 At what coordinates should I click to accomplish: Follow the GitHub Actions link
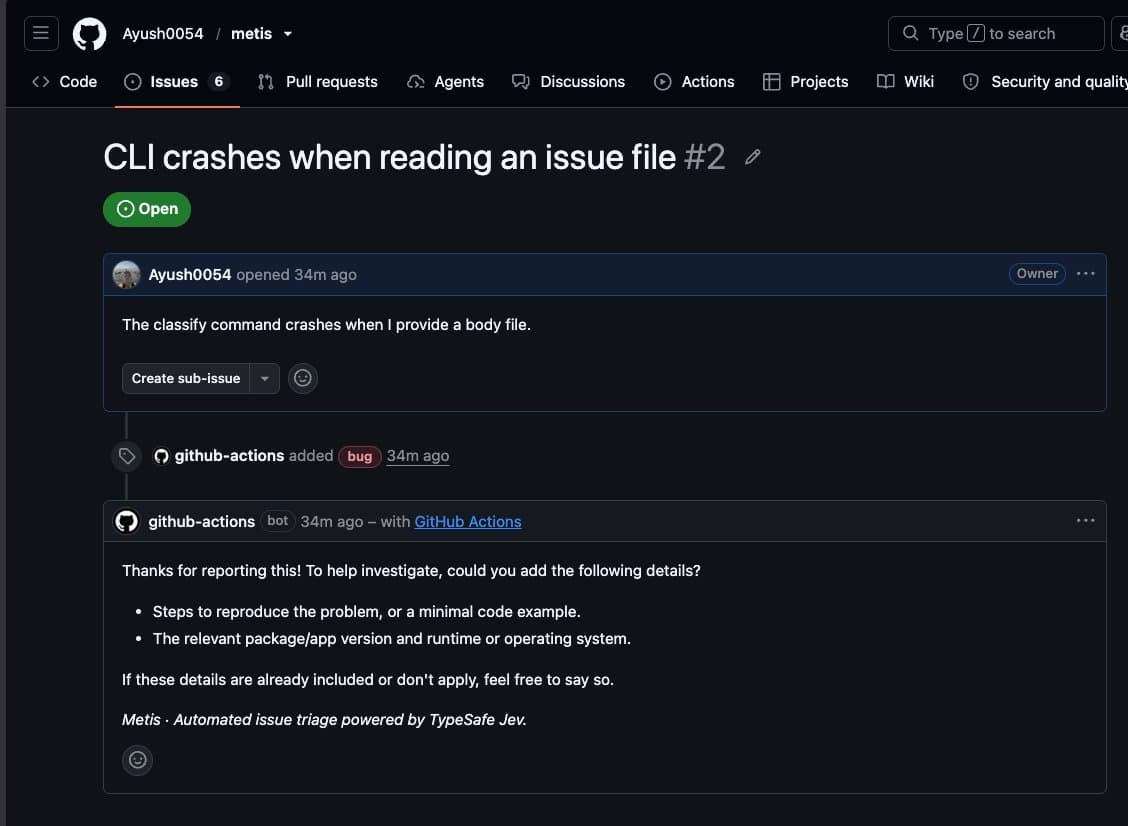468,521
